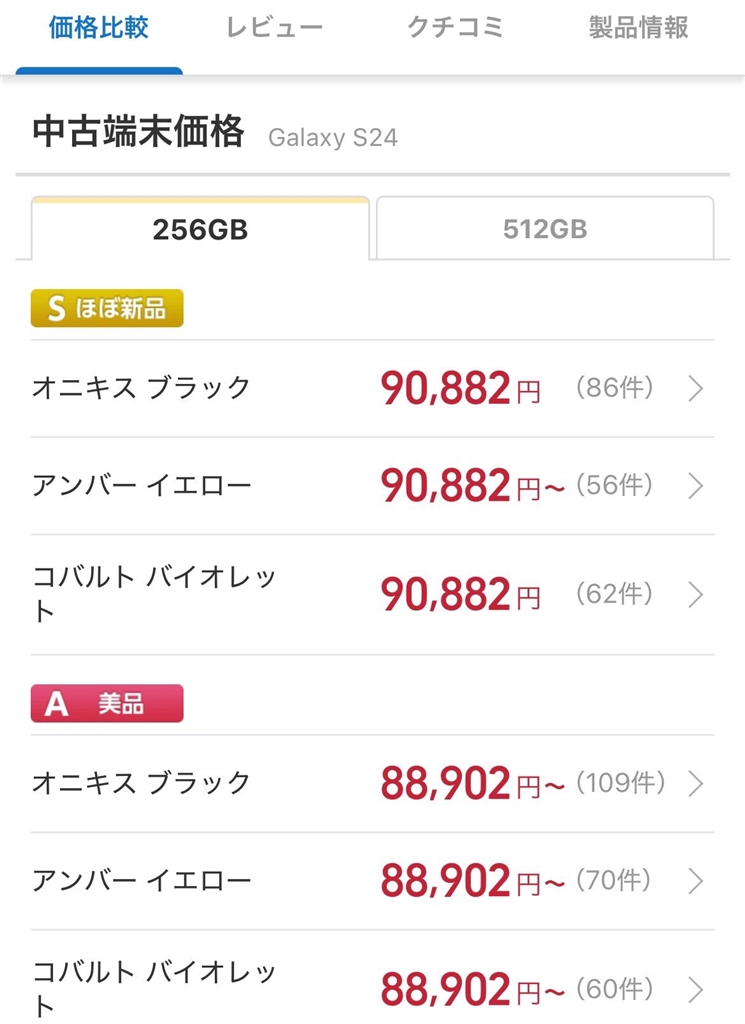This screenshot has width=745, height=1024.
Task: Open the レビュー tab
Action: click(275, 28)
